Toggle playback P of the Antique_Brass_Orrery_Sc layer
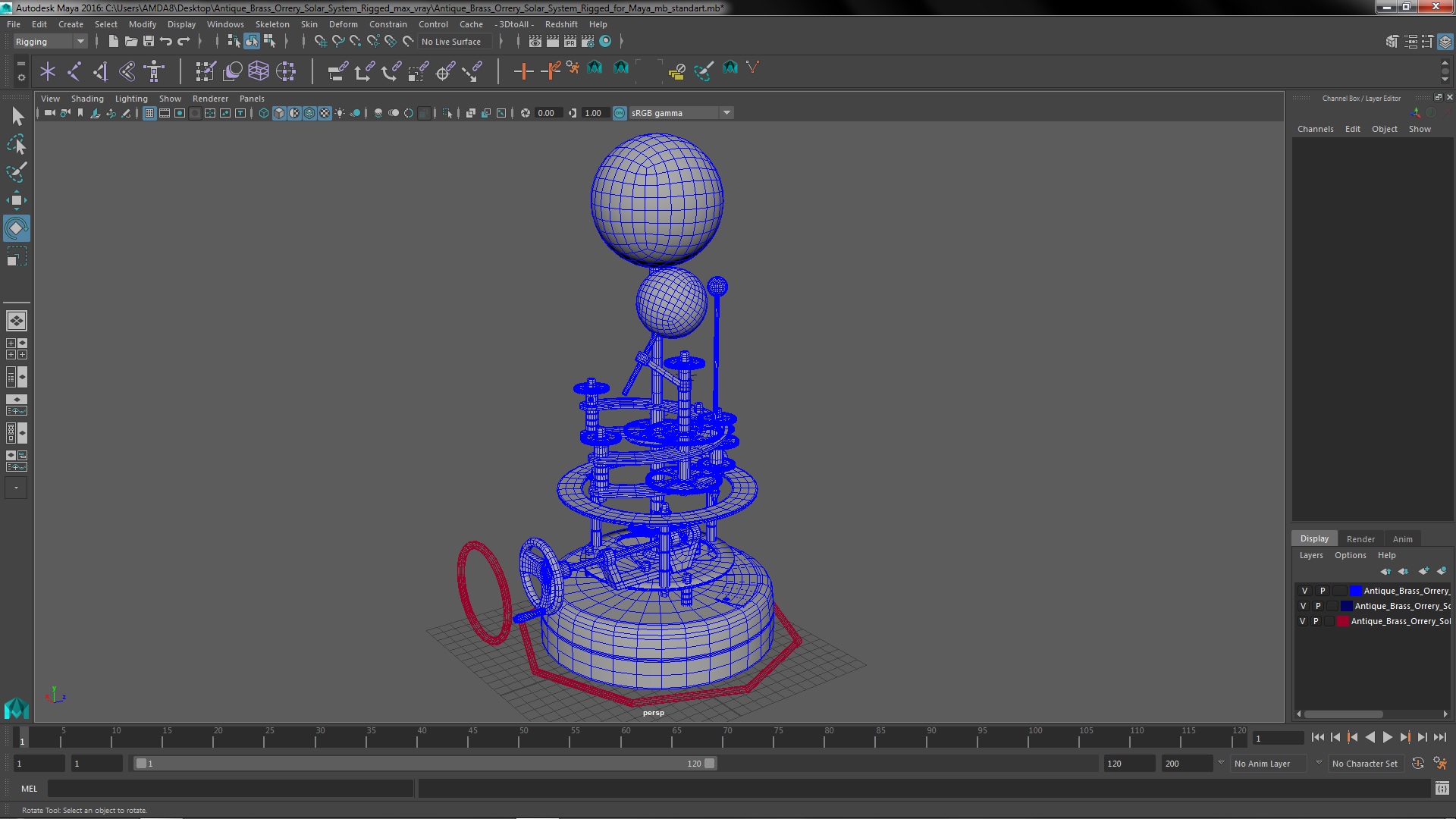This screenshot has height=819, width=1456. coord(1318,606)
